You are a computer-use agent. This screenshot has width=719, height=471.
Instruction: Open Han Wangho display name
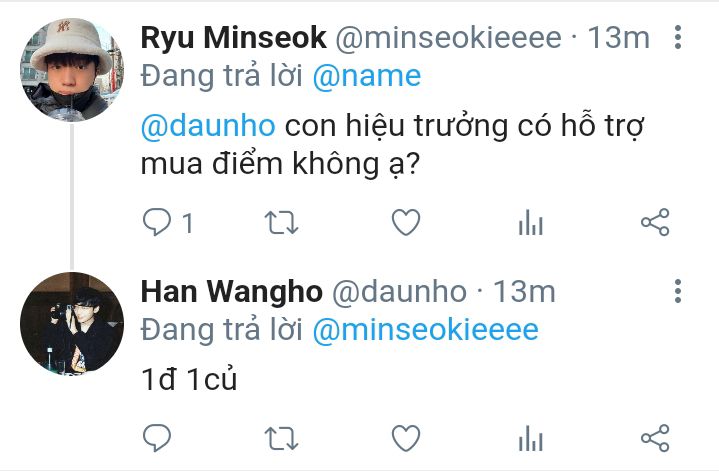click(x=232, y=292)
